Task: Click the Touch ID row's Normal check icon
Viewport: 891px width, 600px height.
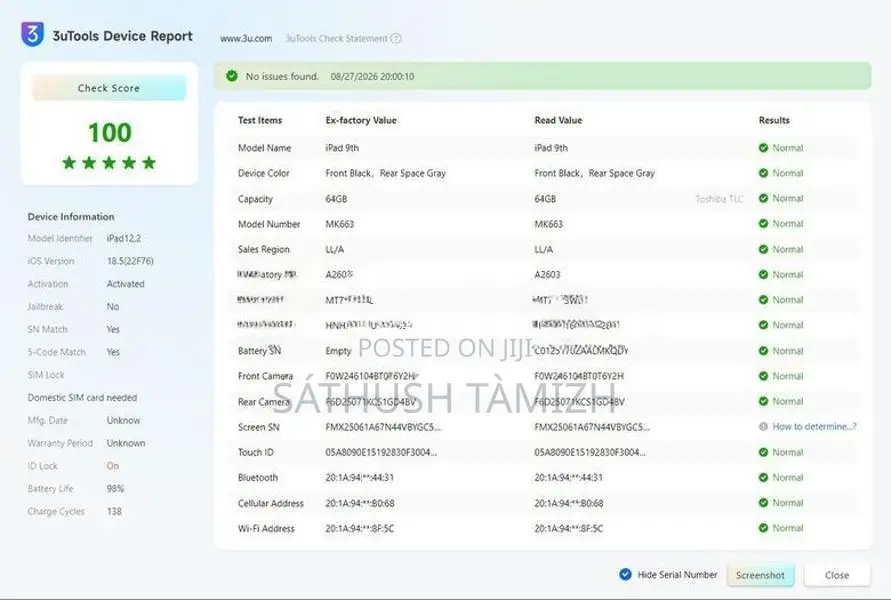Action: [x=763, y=452]
